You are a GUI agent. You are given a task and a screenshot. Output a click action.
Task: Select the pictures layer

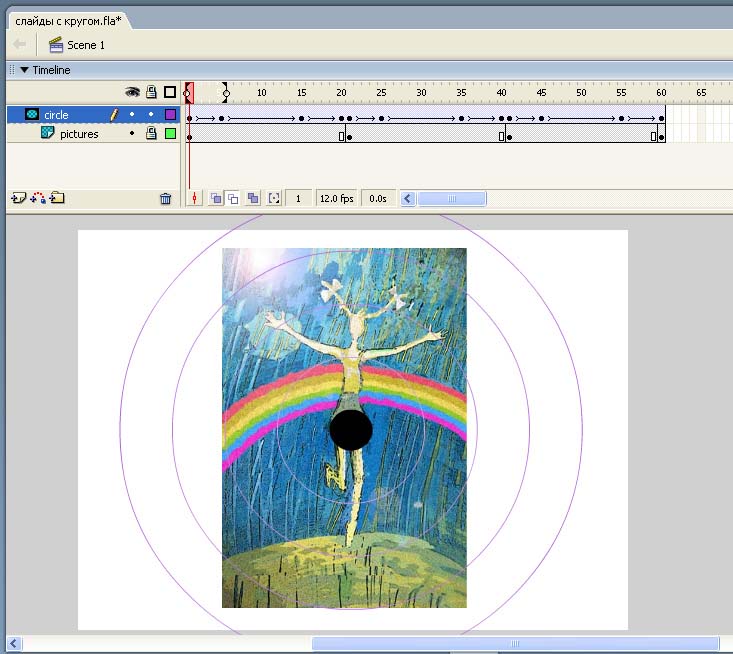tap(93, 134)
